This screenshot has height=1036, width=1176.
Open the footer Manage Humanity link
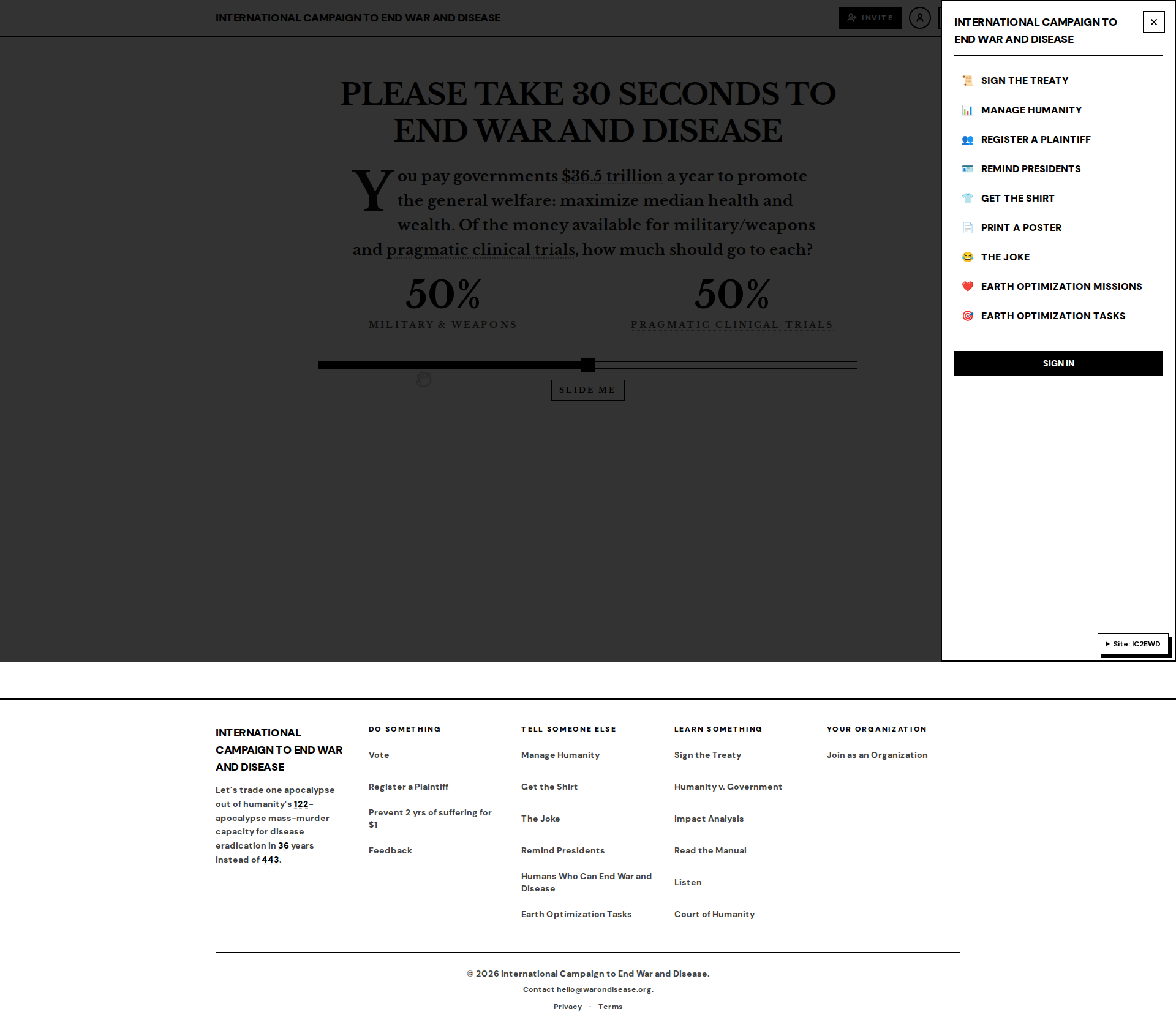pos(560,755)
